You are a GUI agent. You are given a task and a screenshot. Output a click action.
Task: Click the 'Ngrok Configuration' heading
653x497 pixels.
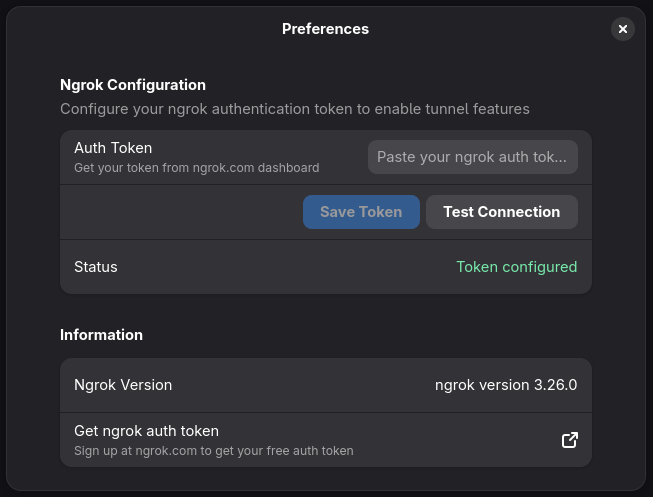click(133, 85)
